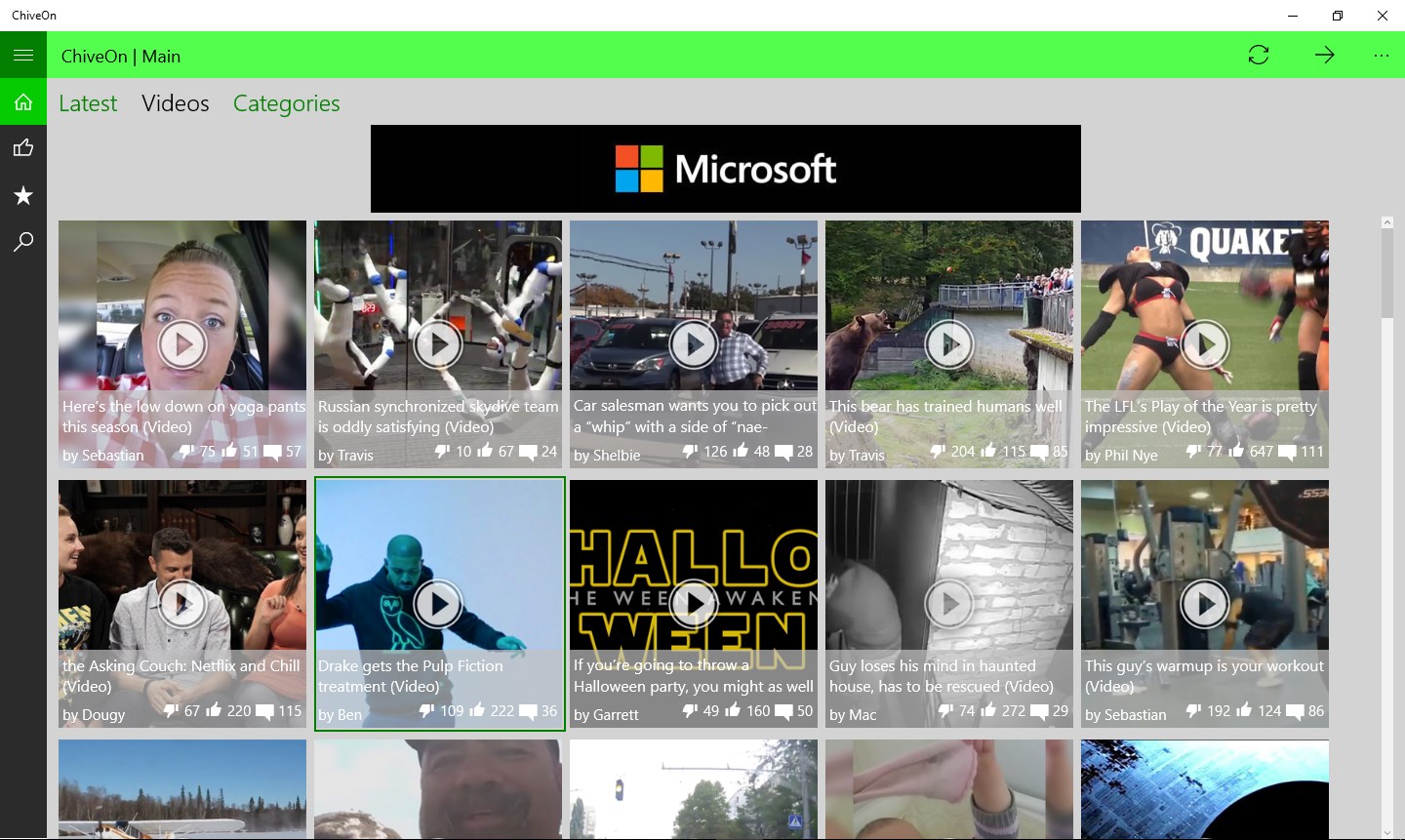Thumbs-up the Russian skydive team post
The image size is (1405, 840).
(485, 451)
